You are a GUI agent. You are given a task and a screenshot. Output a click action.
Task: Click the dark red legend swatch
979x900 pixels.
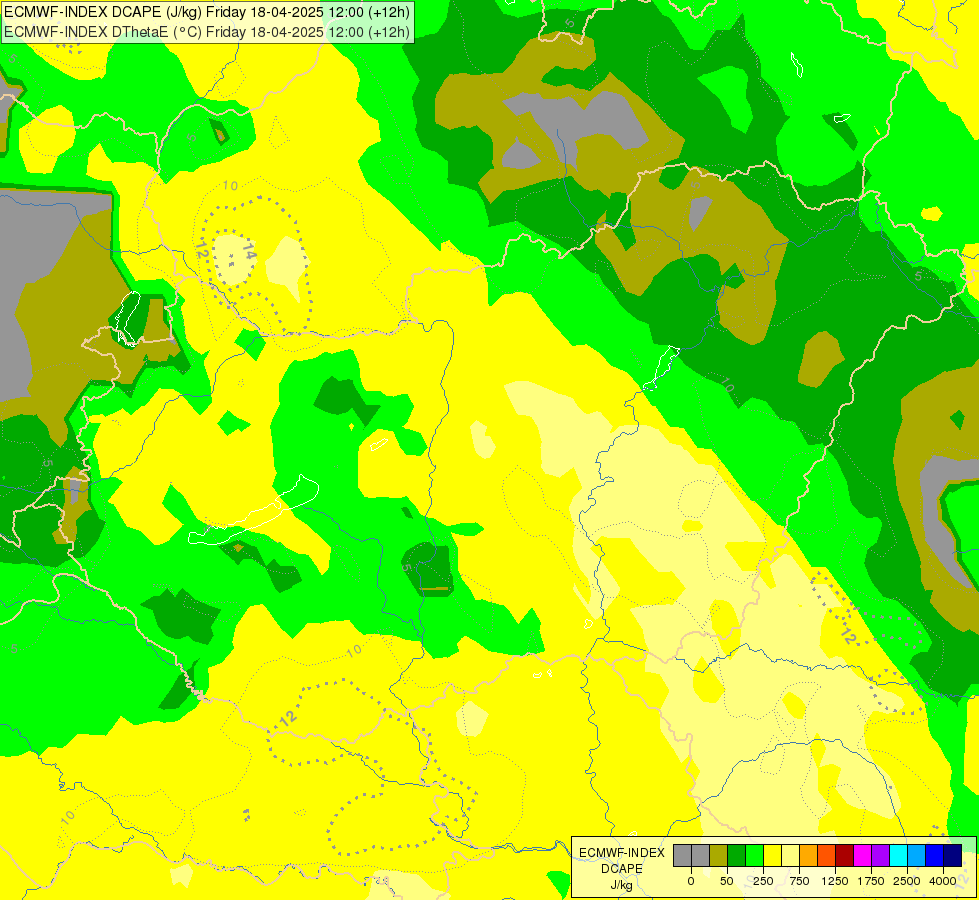coord(845,855)
